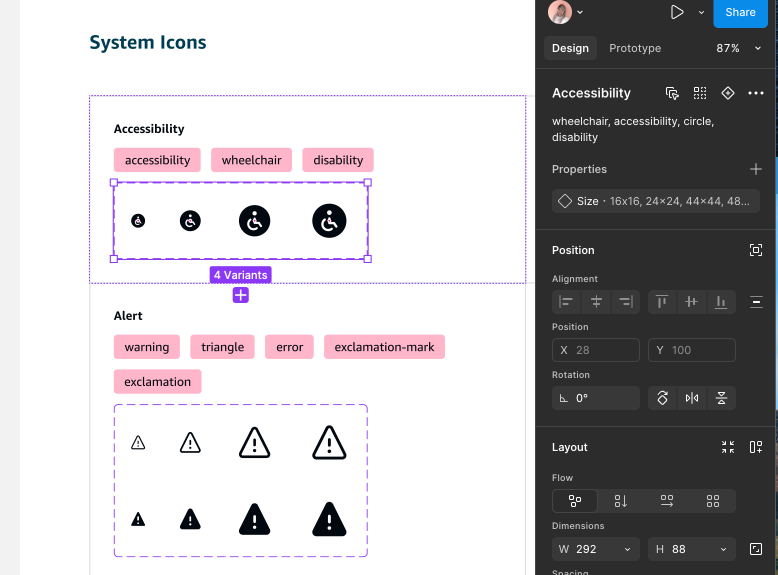Align right using alignment icon
The image size is (778, 575).
[x=626, y=302]
